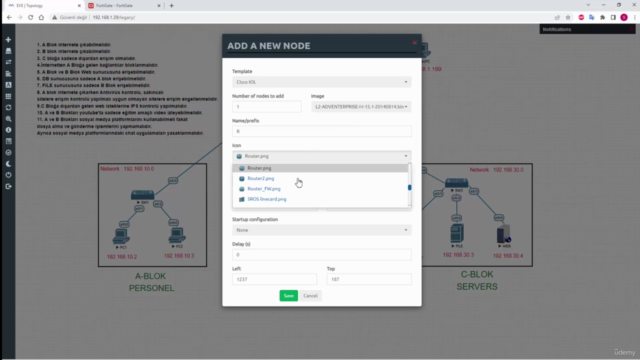
Task: Click the SW1 switch in A-BLOK
Action: click(142, 196)
